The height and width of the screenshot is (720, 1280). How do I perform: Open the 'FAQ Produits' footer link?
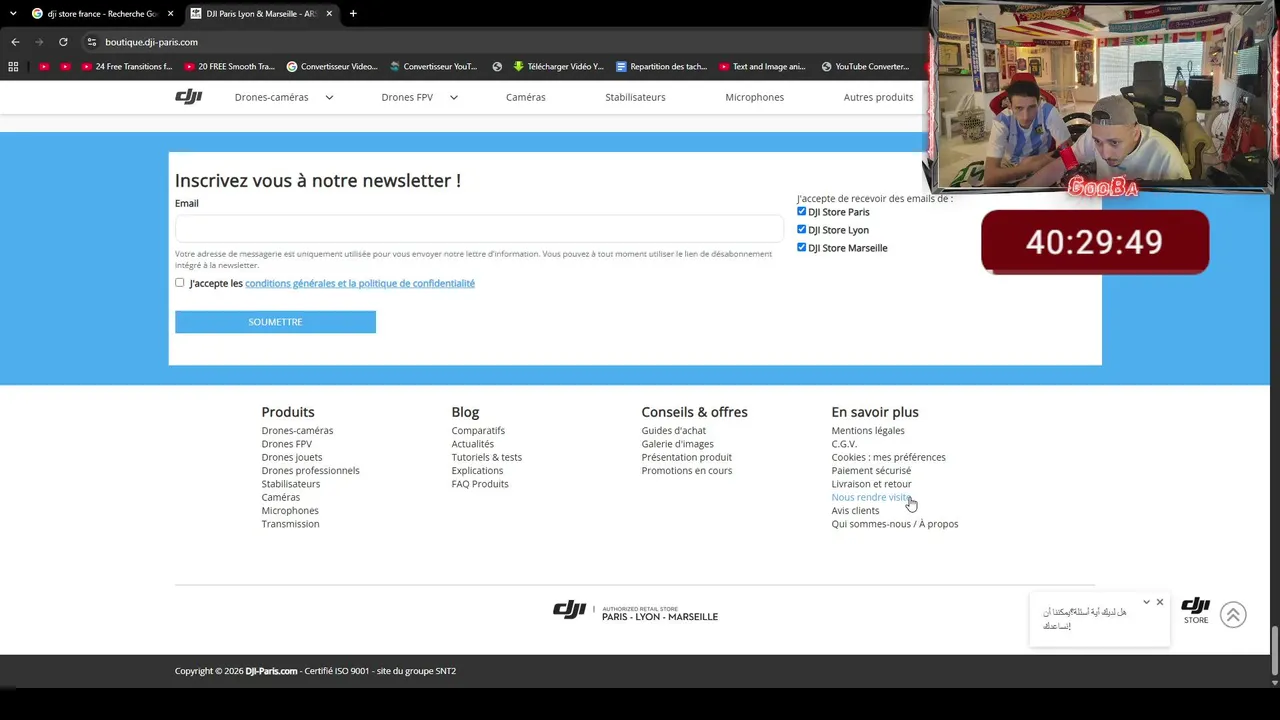pos(480,484)
